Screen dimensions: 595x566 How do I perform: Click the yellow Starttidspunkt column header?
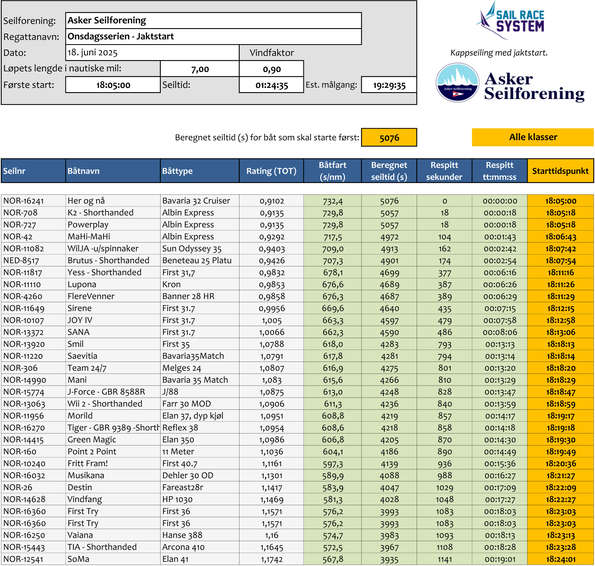(560, 171)
